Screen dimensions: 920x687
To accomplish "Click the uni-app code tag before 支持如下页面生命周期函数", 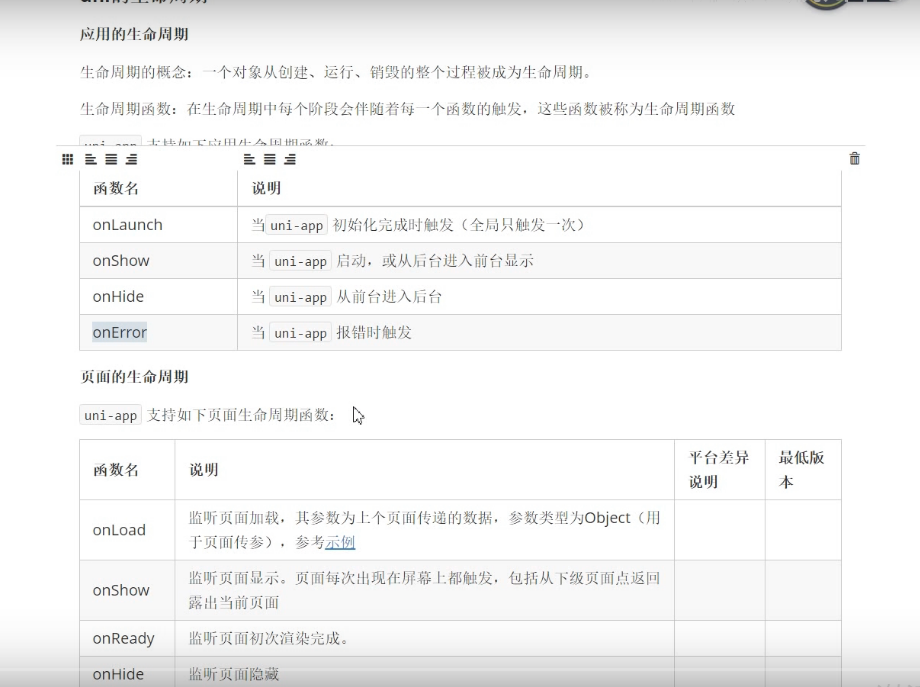I will (111, 415).
